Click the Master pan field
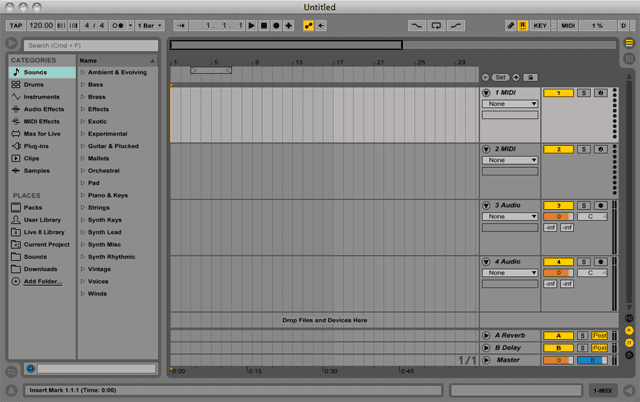The width and height of the screenshot is (640, 402). pos(592,360)
